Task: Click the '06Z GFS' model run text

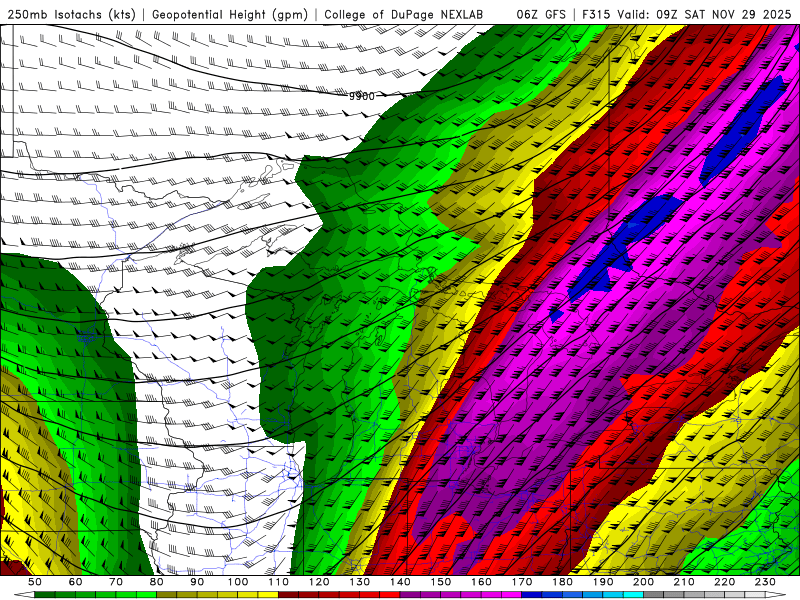Action: [541, 15]
